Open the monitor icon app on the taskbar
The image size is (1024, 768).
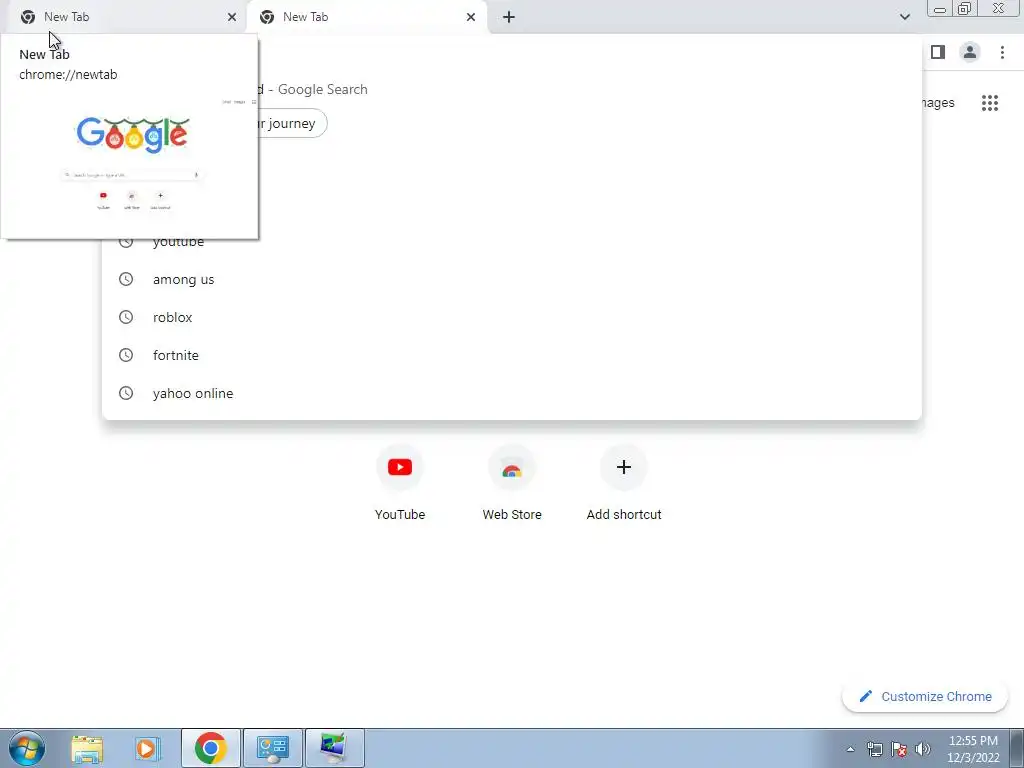334,748
